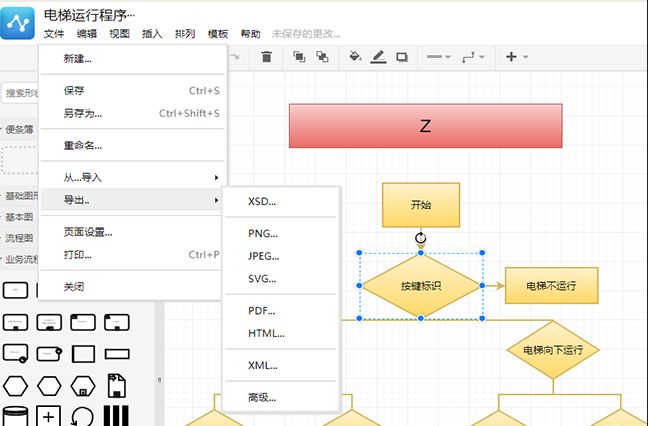Choose 页面设置... menu entry

pyautogui.click(x=132, y=232)
